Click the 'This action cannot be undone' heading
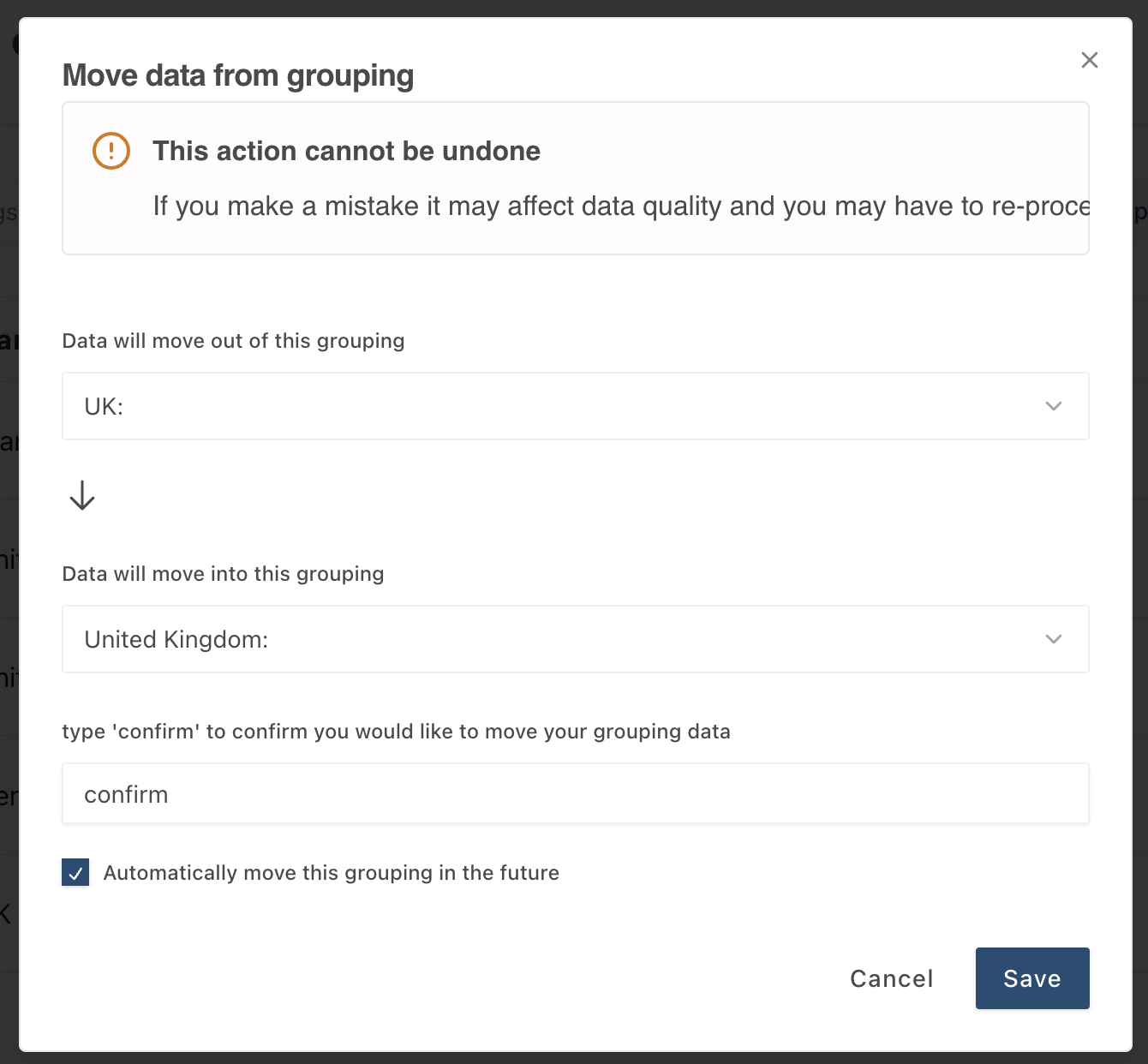The width and height of the screenshot is (1148, 1064). click(346, 151)
